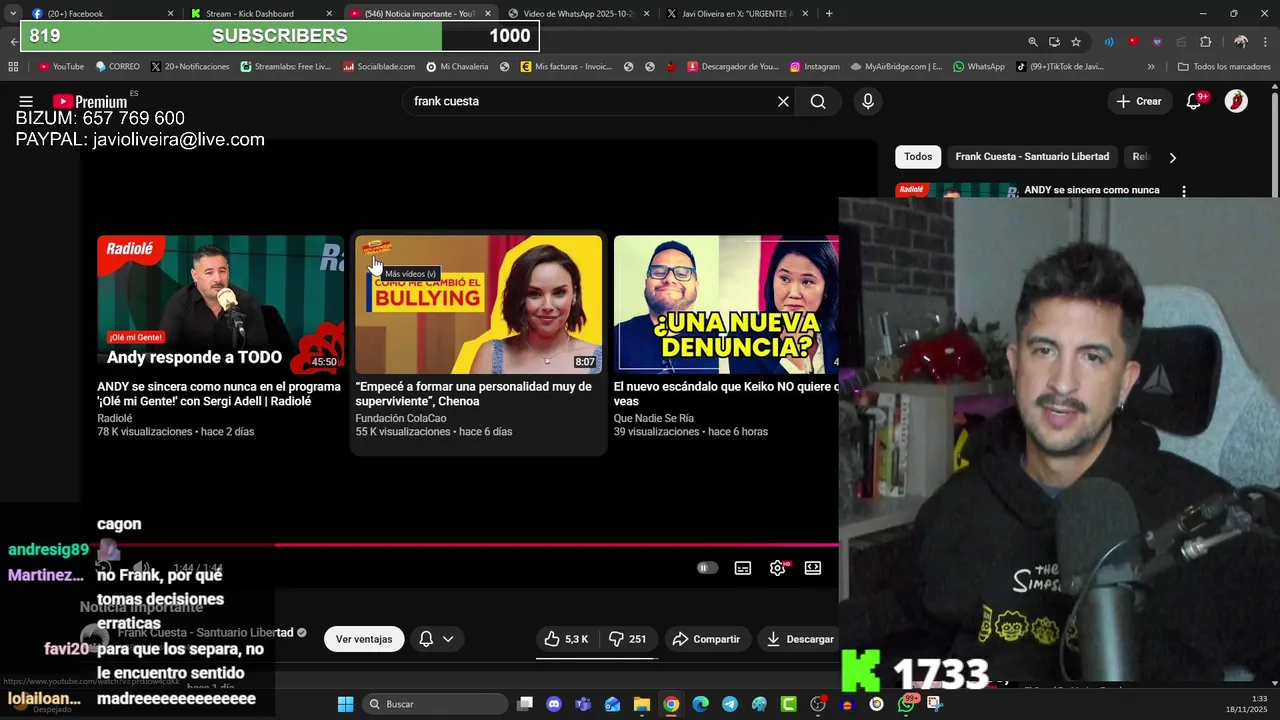Toggle the autoplay switch in player
This screenshot has width=1280, height=720.
click(x=707, y=568)
